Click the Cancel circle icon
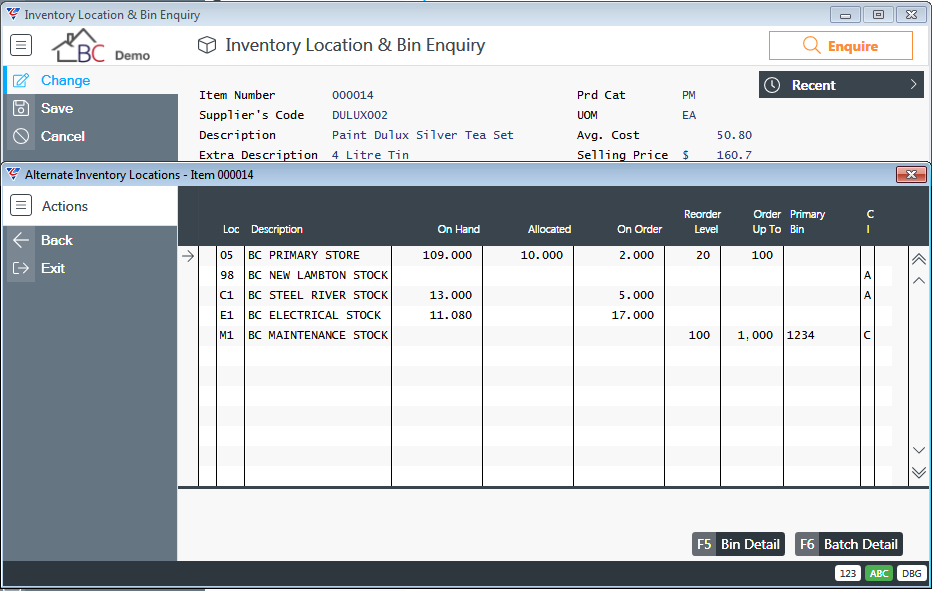Image resolution: width=934 pixels, height=591 pixels. tap(21, 136)
